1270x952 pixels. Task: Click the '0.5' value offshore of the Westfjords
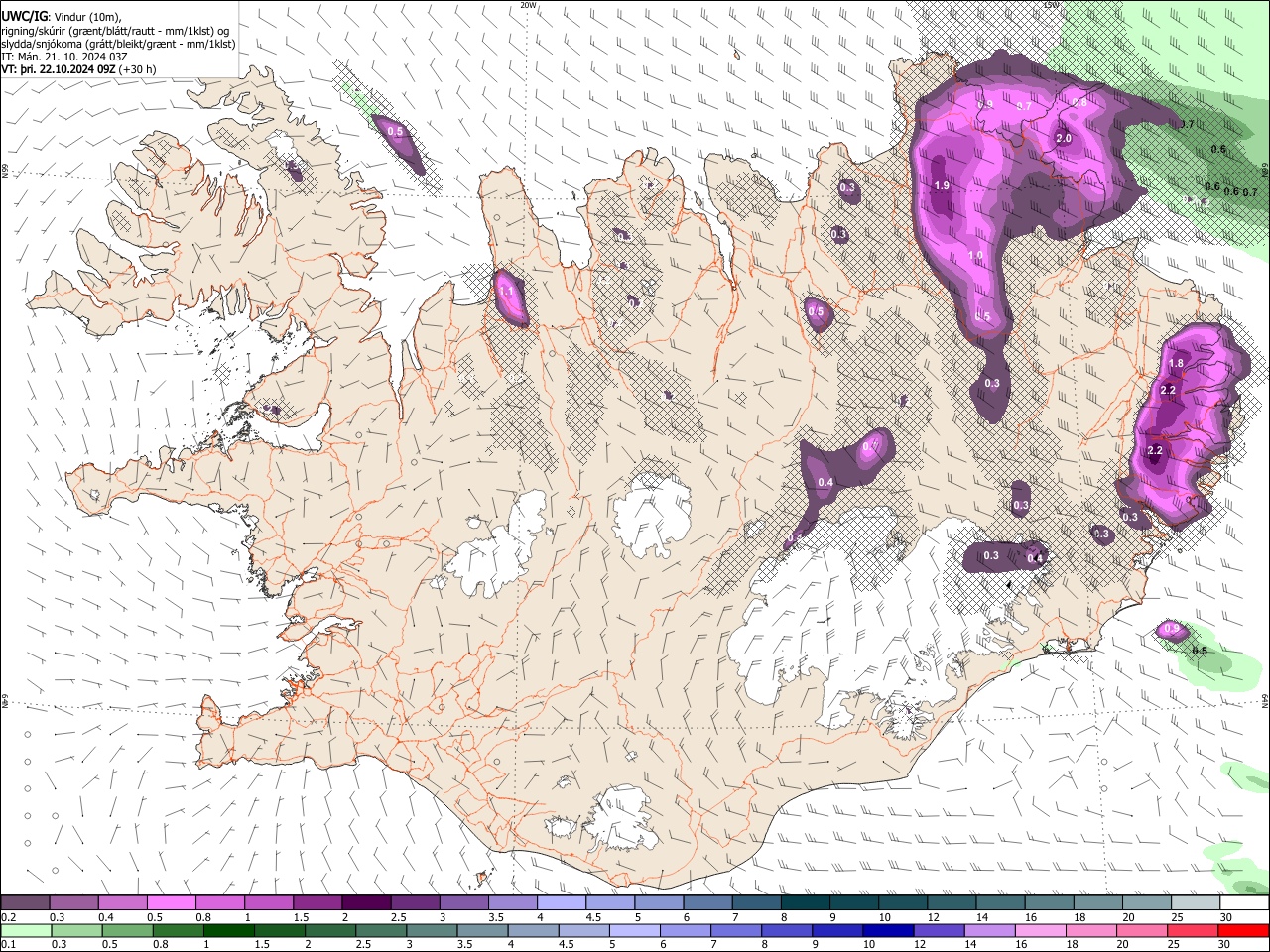(395, 131)
